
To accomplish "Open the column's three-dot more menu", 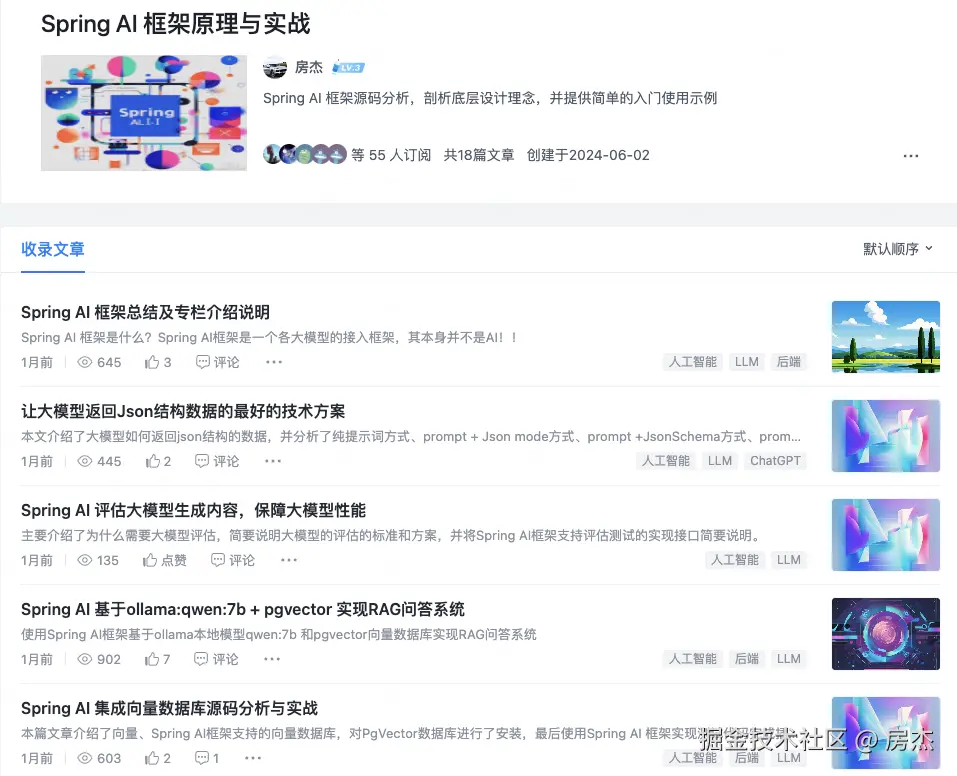I will [911, 156].
